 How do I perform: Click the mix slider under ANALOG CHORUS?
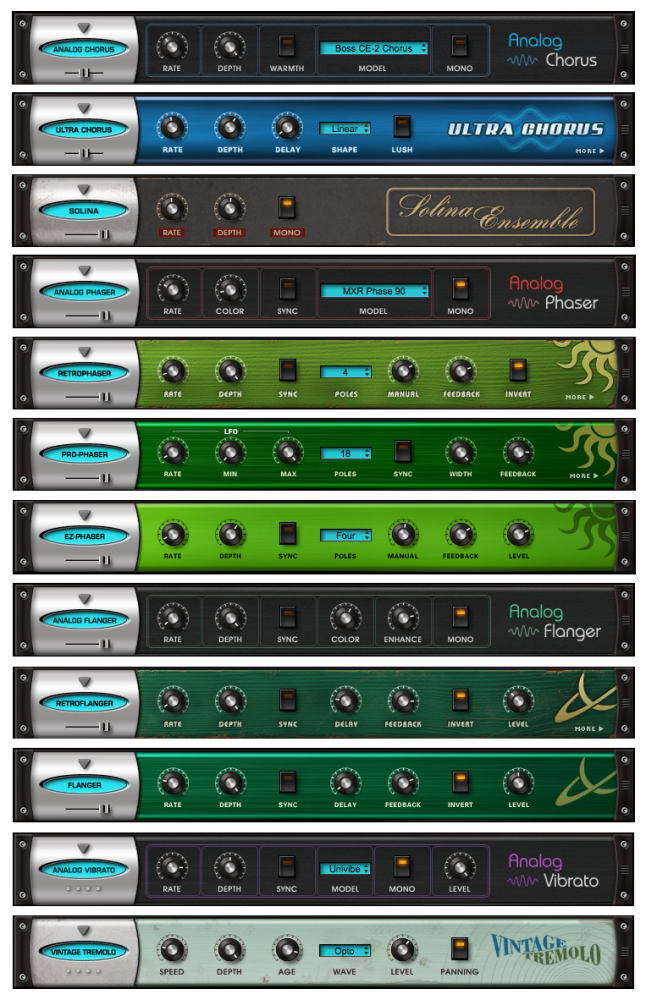click(84, 73)
